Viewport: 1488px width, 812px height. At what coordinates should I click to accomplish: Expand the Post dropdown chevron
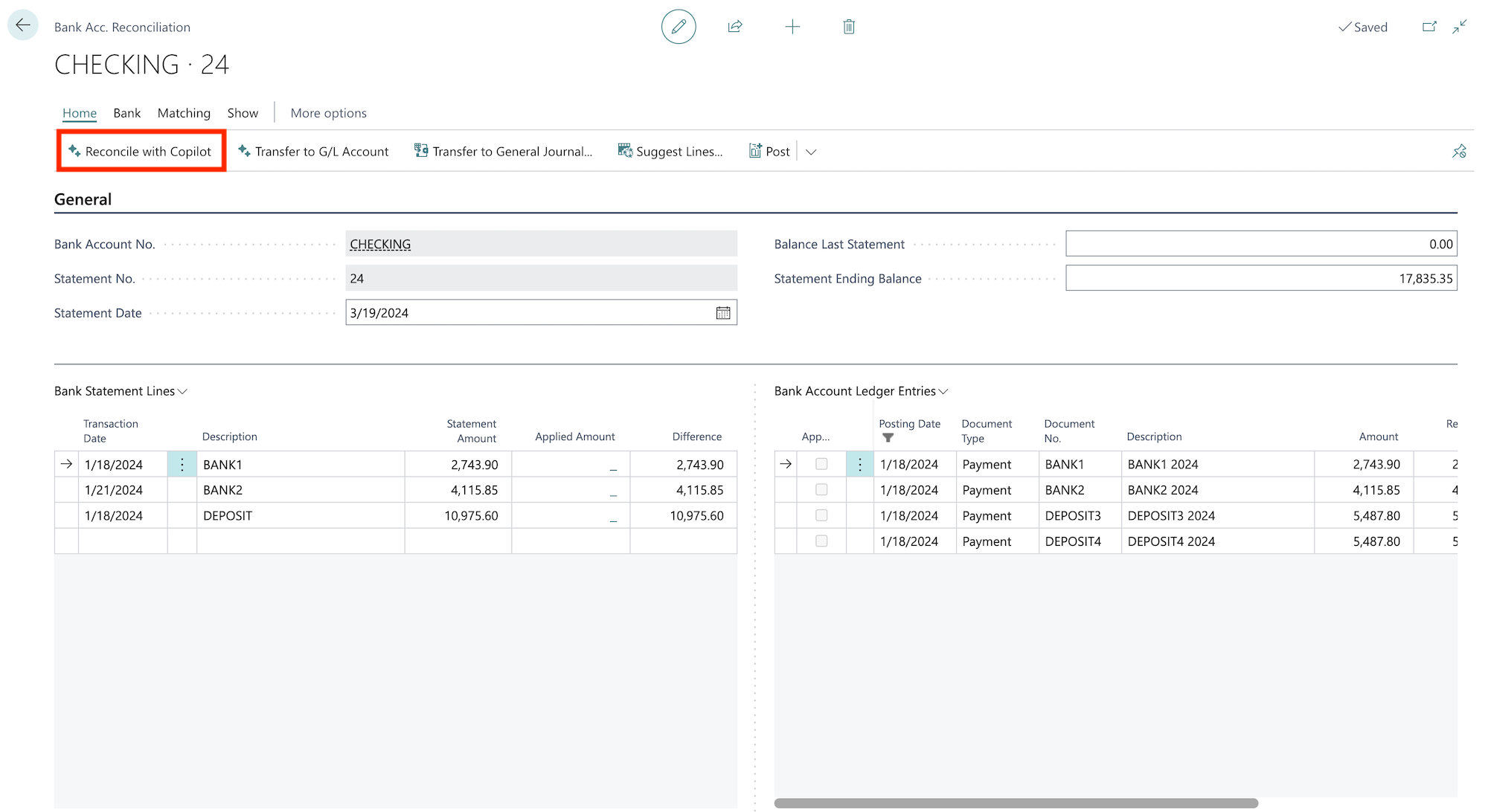click(811, 152)
